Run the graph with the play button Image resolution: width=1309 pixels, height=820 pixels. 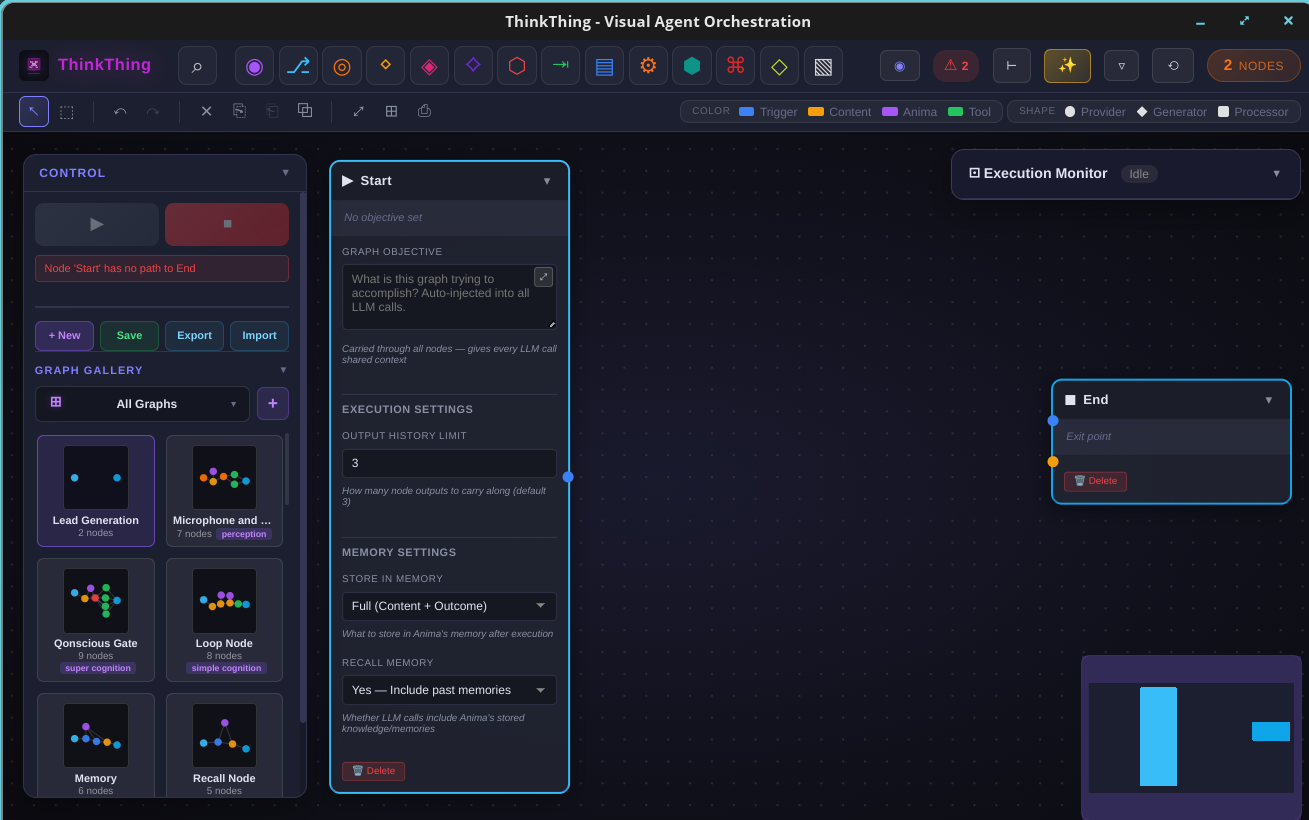97,224
